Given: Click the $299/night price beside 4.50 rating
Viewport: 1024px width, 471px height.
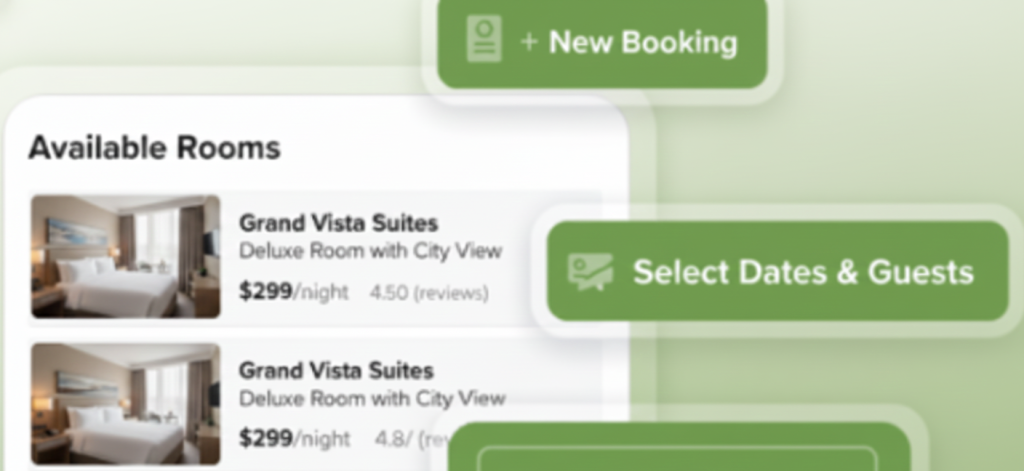Looking at the screenshot, I should 294,291.
